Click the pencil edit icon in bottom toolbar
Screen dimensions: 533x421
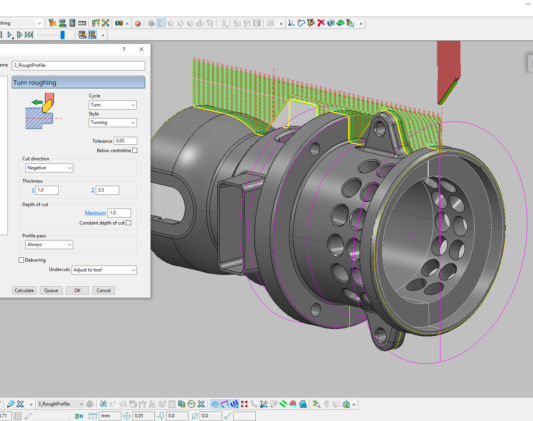click(x=10, y=404)
